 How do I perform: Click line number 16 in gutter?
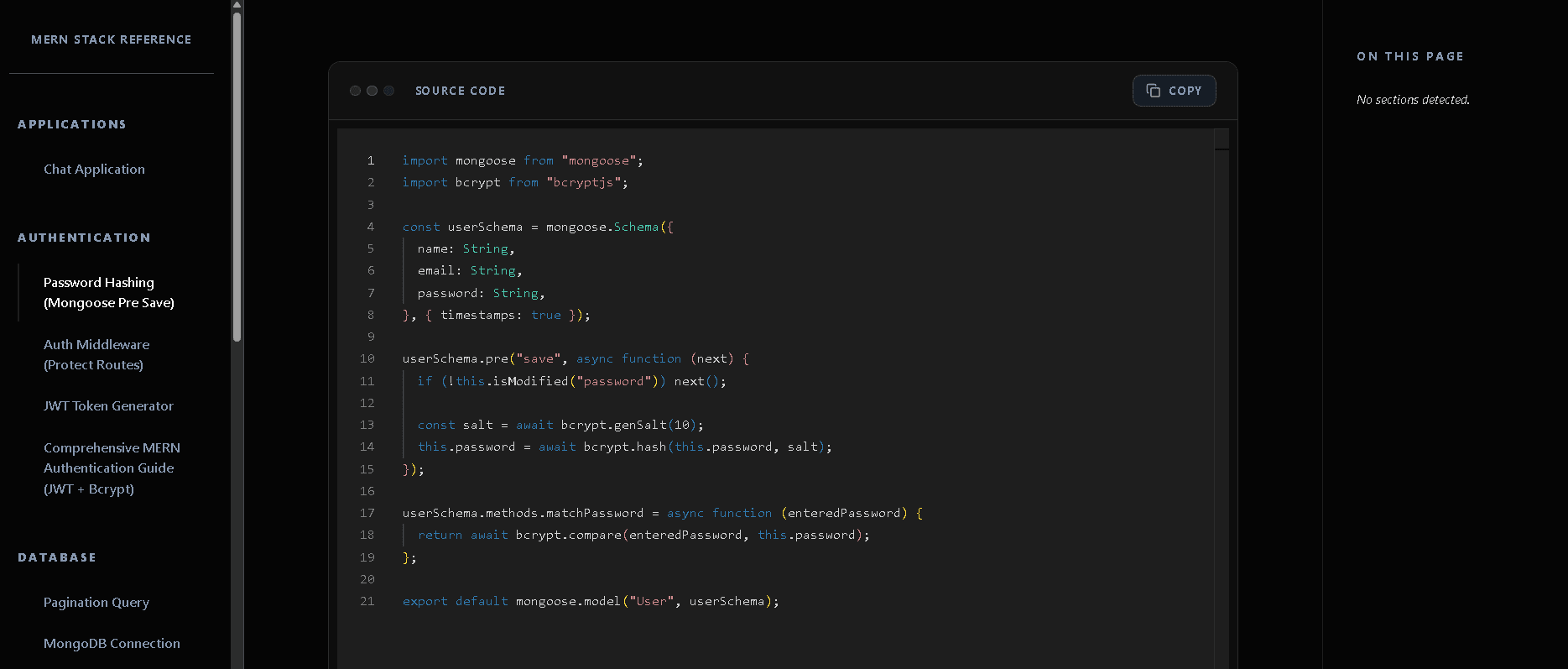367,491
